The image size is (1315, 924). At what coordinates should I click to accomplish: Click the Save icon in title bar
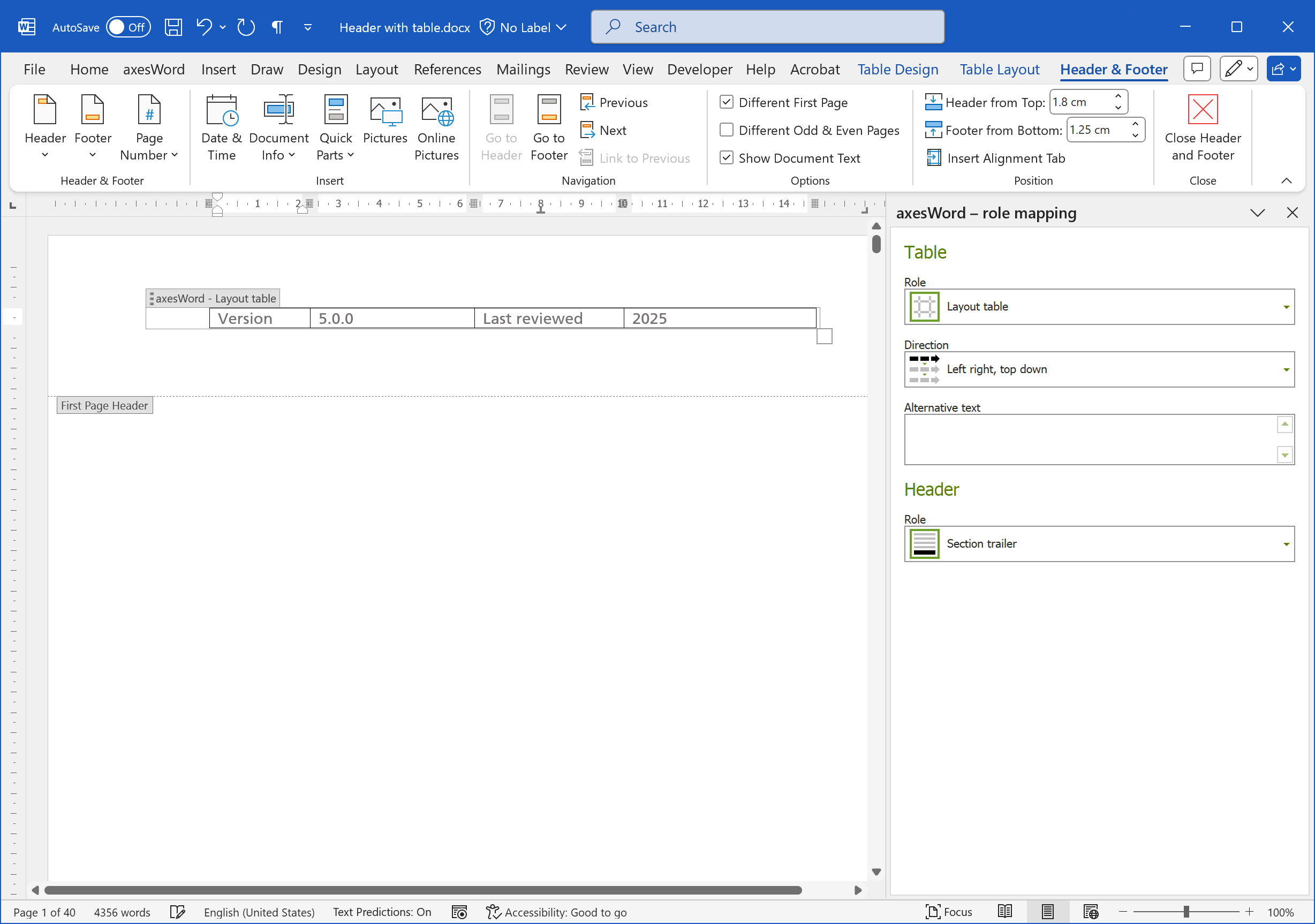pos(173,27)
